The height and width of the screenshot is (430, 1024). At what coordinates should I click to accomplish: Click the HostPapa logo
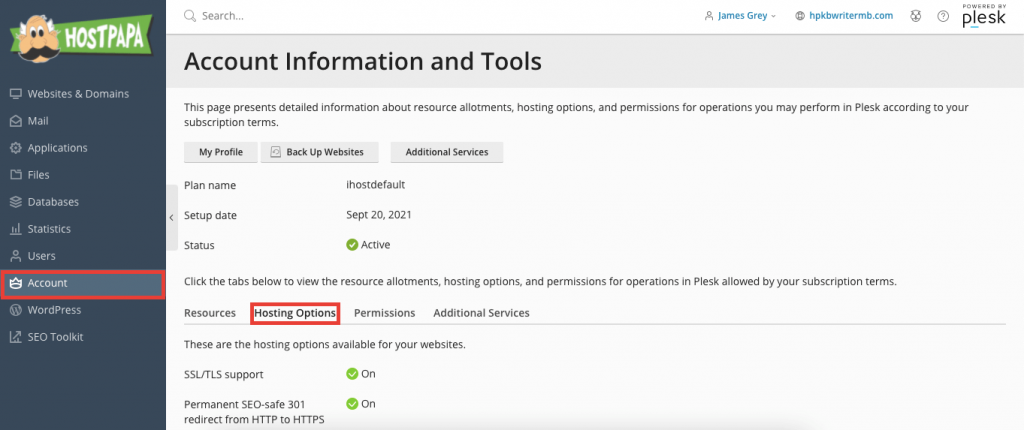(x=81, y=41)
